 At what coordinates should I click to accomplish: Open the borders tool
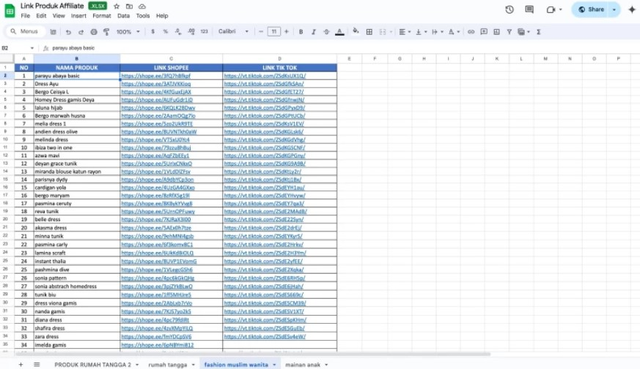369,32
